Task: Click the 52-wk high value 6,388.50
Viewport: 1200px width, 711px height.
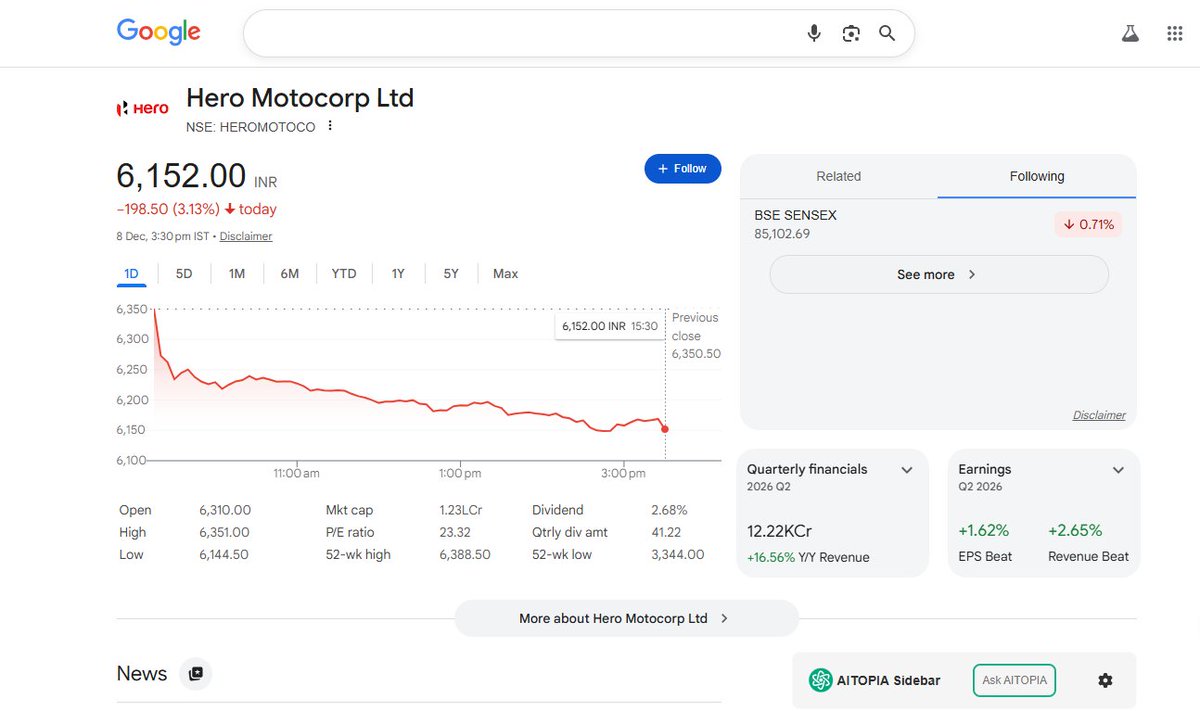Action: [x=465, y=554]
